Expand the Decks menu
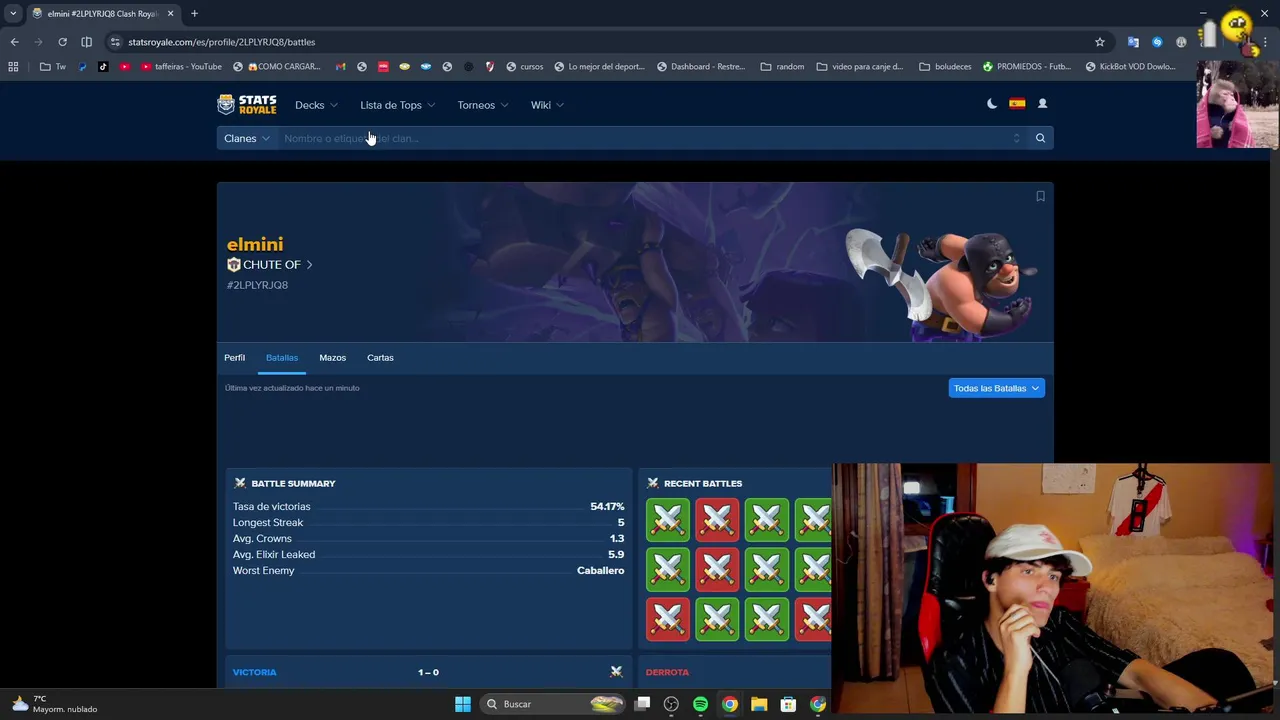 (x=316, y=105)
